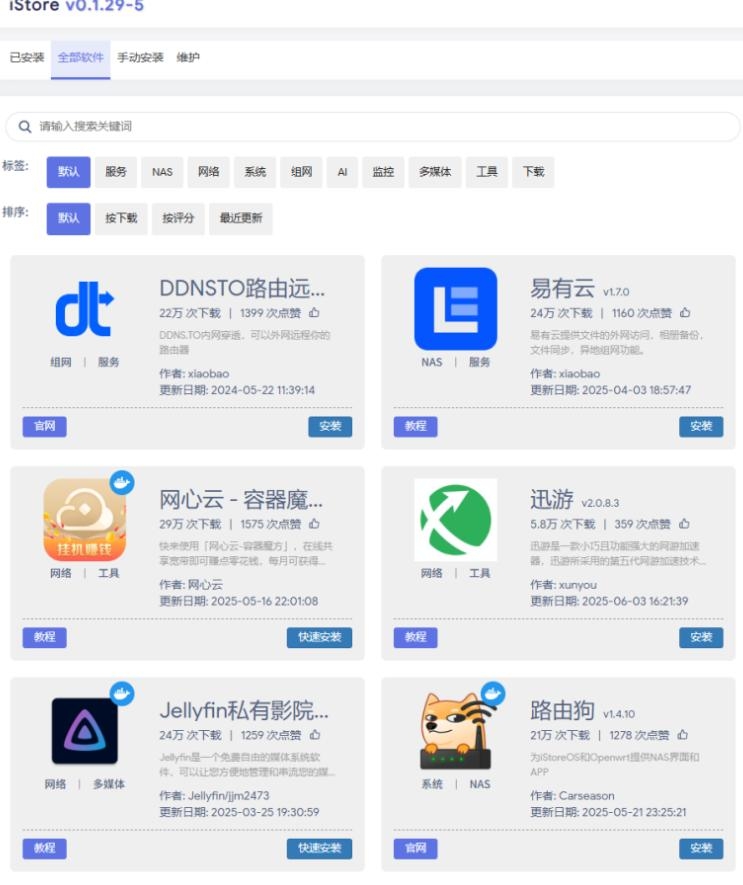This screenshot has height=885, width=743.
Task: Like Jellyfin with the thumbs-up icon
Action: pyautogui.click(x=315, y=735)
